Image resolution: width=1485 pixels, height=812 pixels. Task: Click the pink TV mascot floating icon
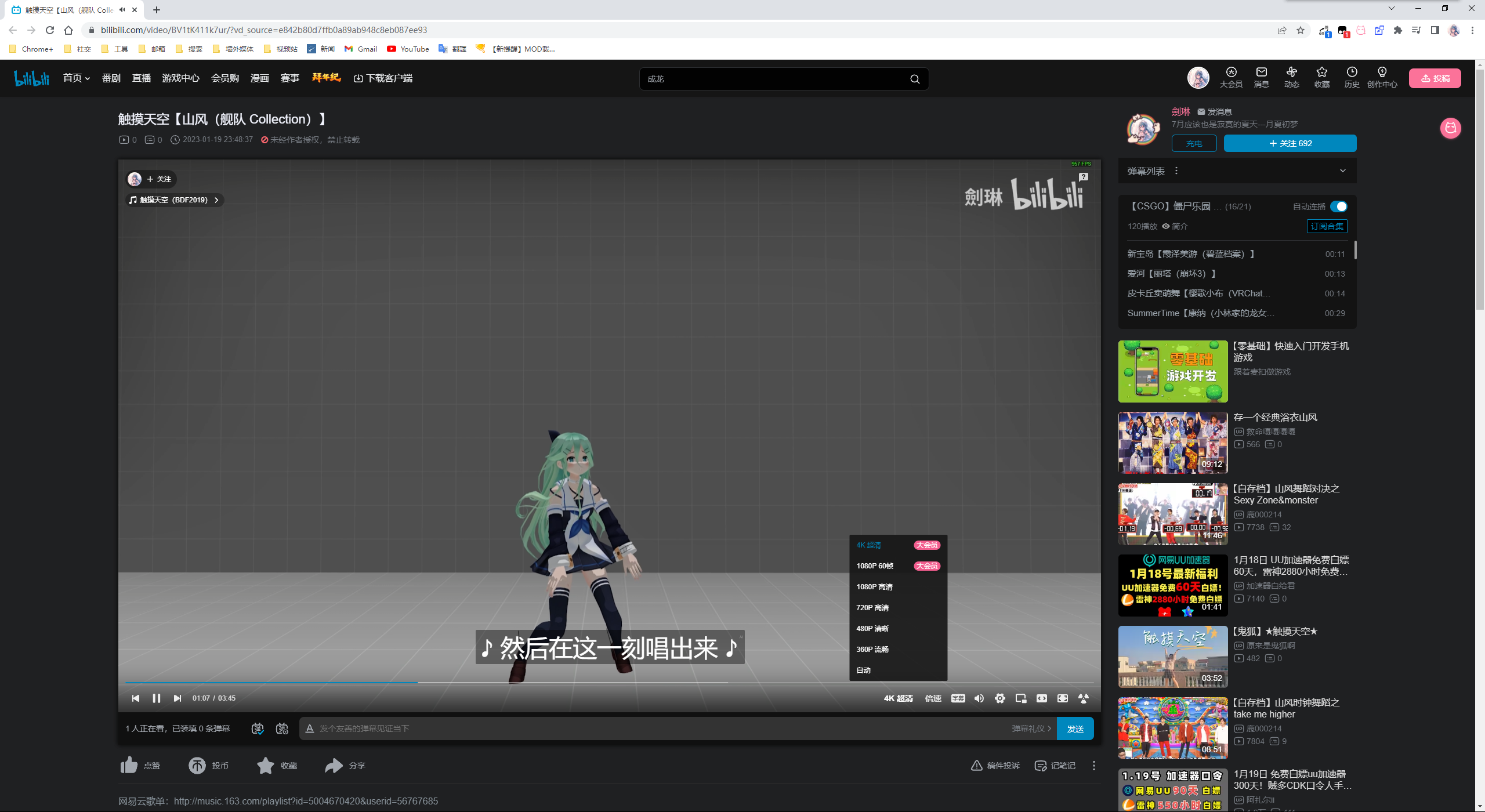[1451, 128]
